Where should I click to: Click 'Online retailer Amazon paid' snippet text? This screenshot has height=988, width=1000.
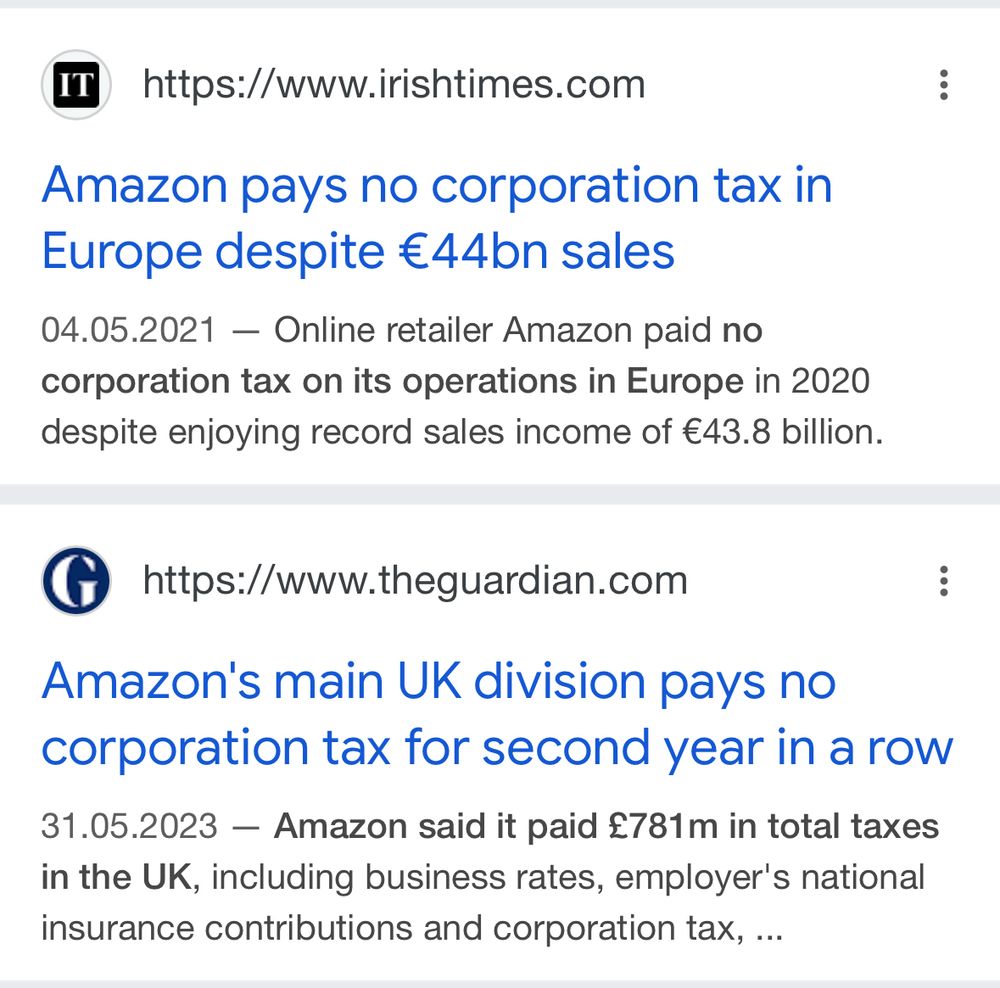(x=492, y=330)
